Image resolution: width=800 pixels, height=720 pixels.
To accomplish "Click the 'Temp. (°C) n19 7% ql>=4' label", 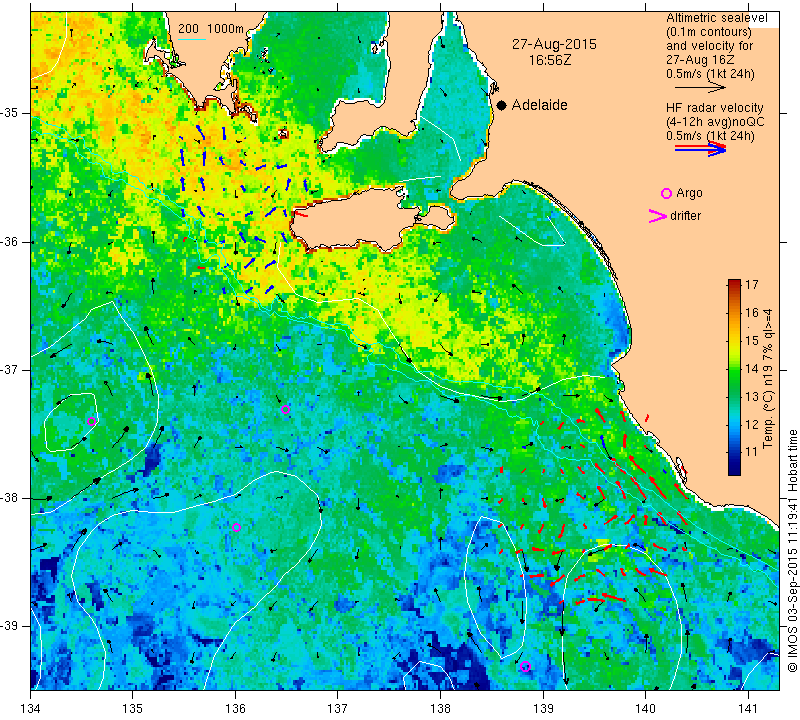I will (768, 379).
